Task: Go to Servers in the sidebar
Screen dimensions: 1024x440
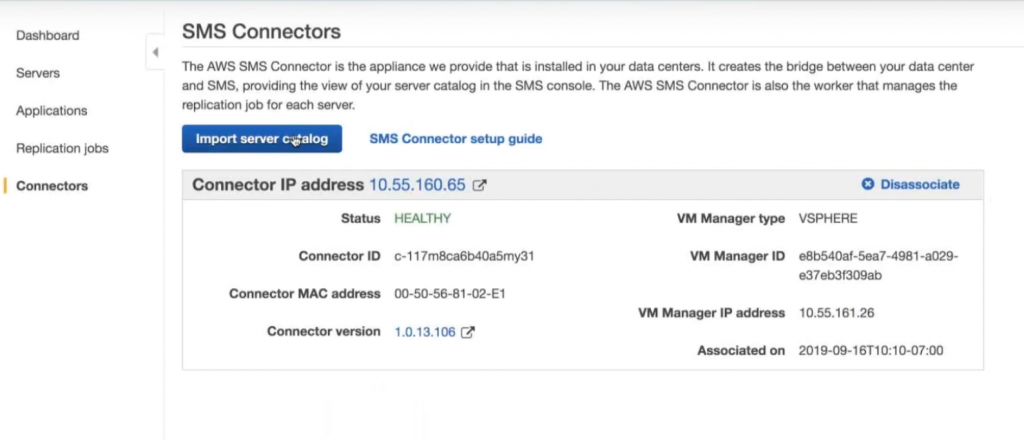Action: [x=38, y=73]
